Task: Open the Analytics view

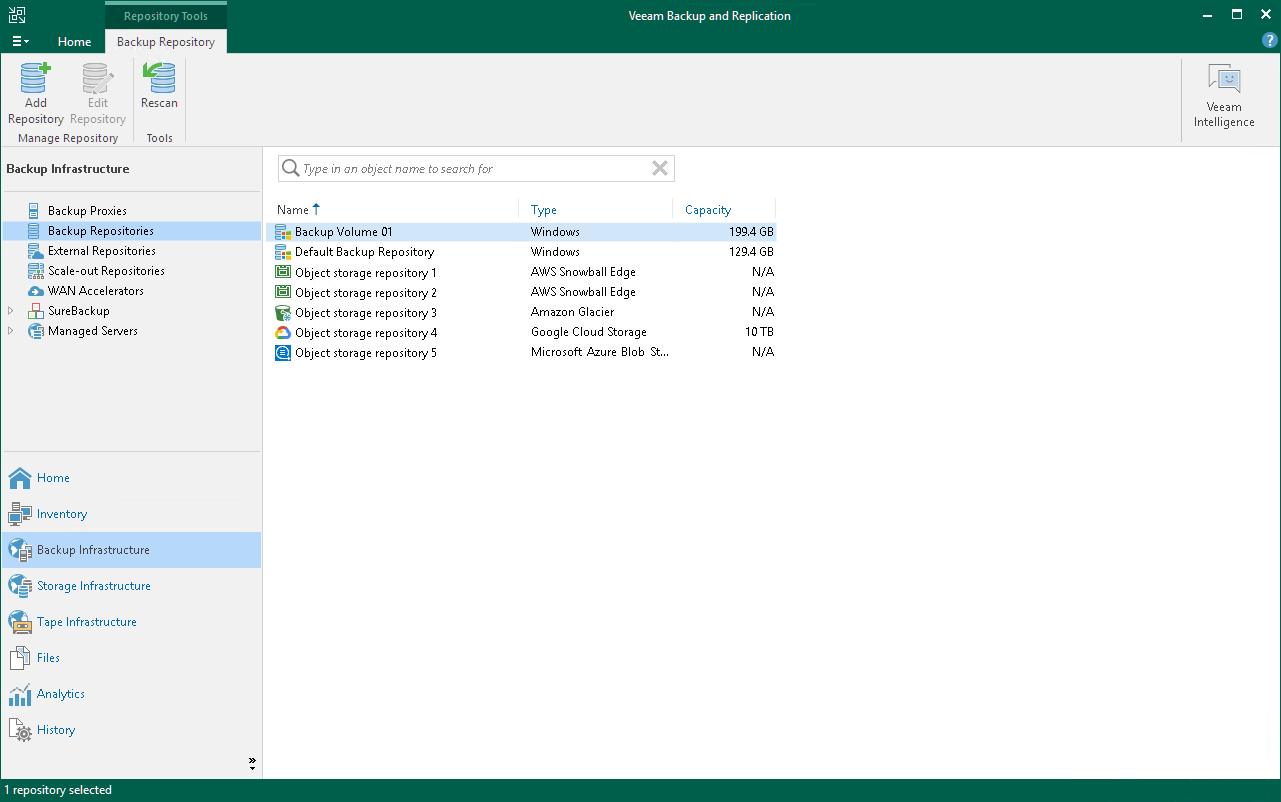Action: 60,694
